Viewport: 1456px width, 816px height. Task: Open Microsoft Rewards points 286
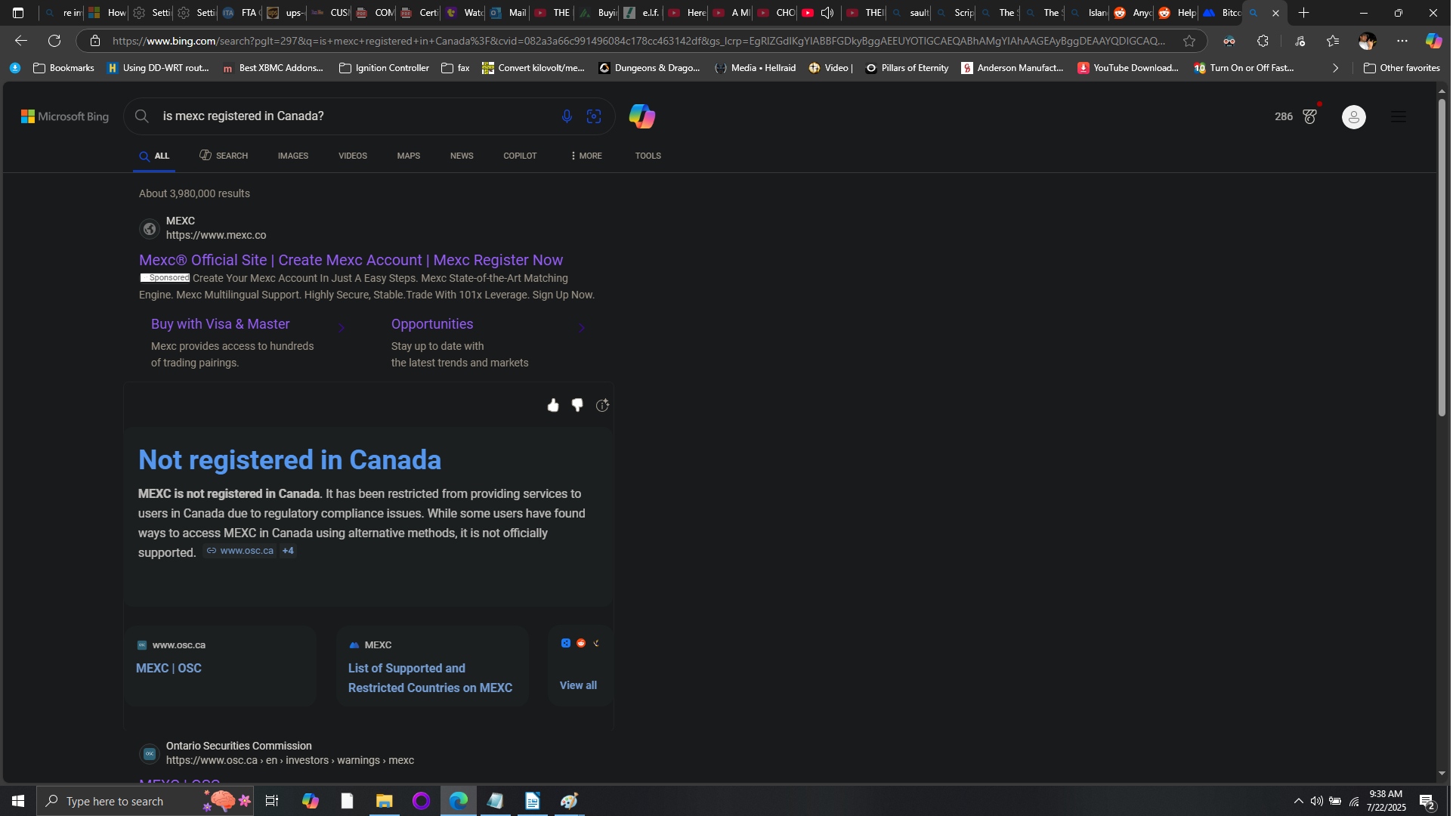(1296, 116)
